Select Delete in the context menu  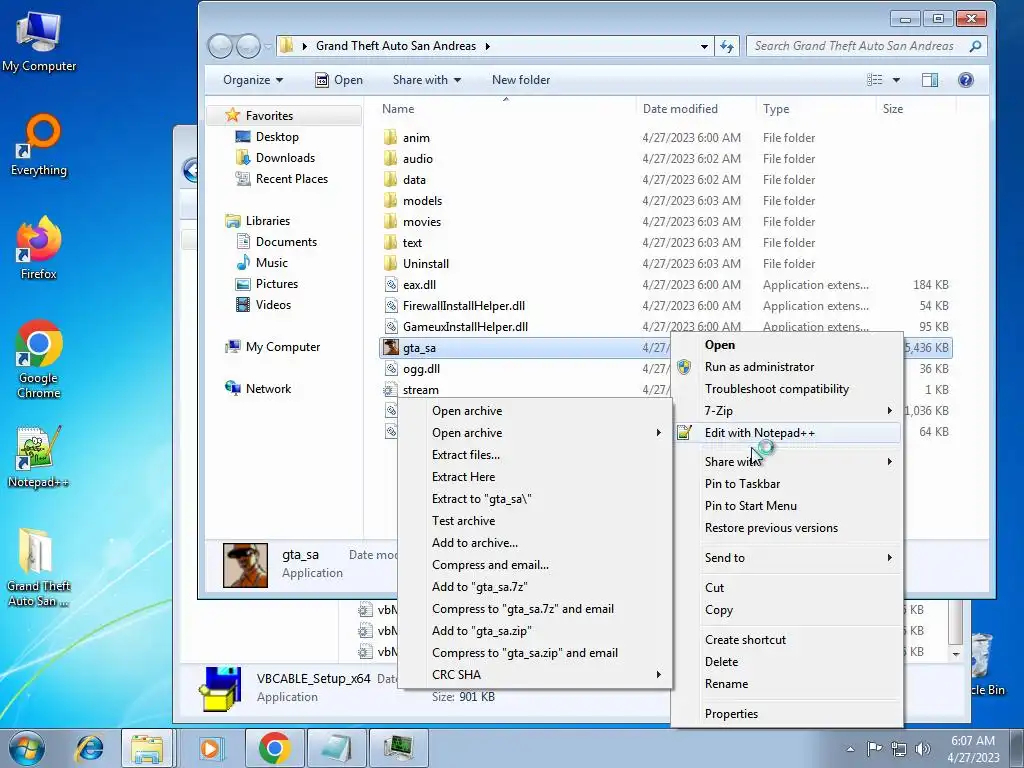[x=788, y=662]
